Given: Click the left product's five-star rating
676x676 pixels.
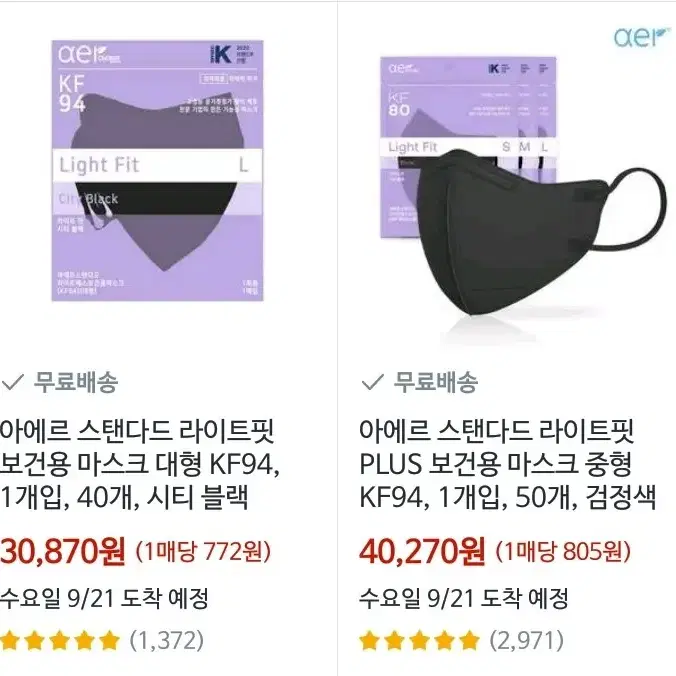Looking at the screenshot, I should [60, 641].
